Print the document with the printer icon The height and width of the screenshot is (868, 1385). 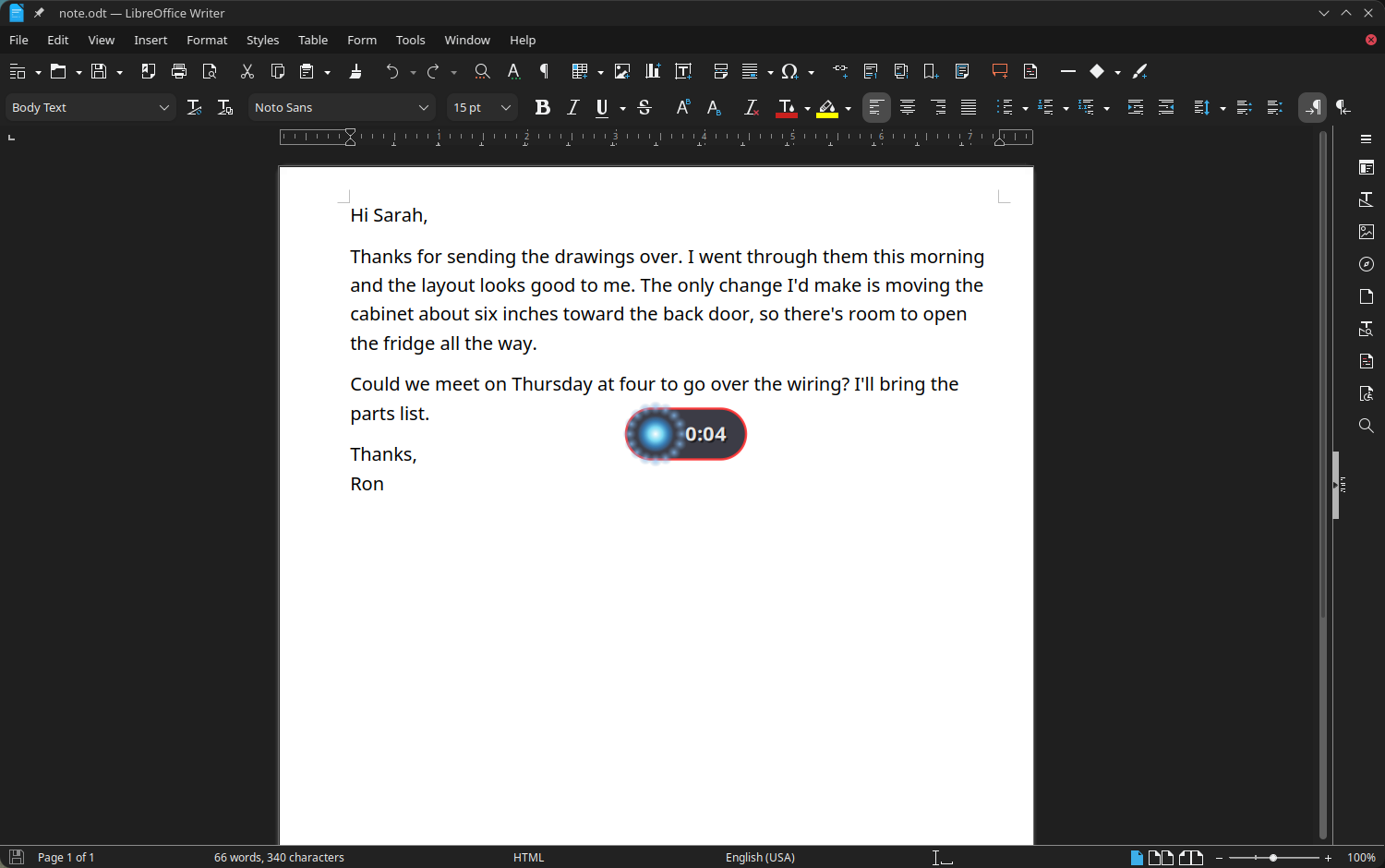click(x=179, y=71)
